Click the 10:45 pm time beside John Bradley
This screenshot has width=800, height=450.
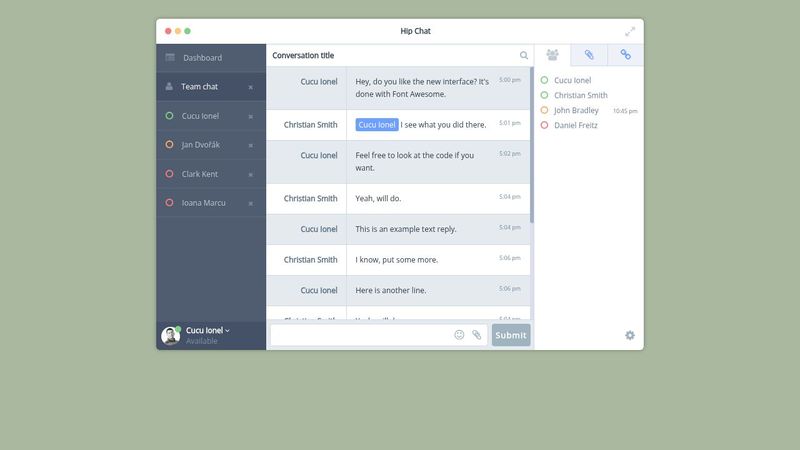coord(625,111)
